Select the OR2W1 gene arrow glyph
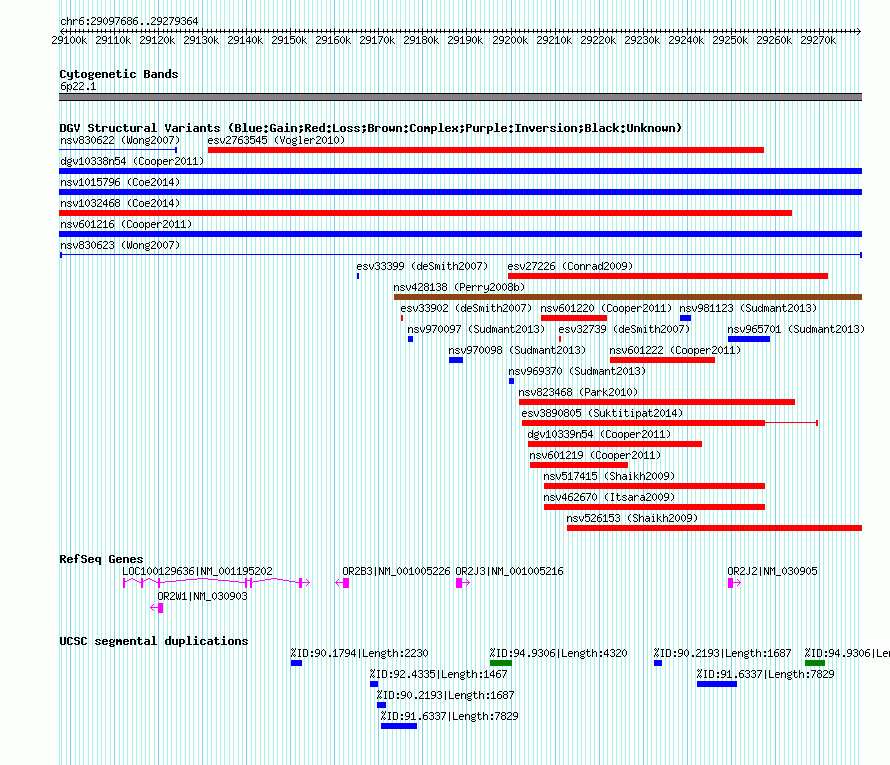 [157, 608]
